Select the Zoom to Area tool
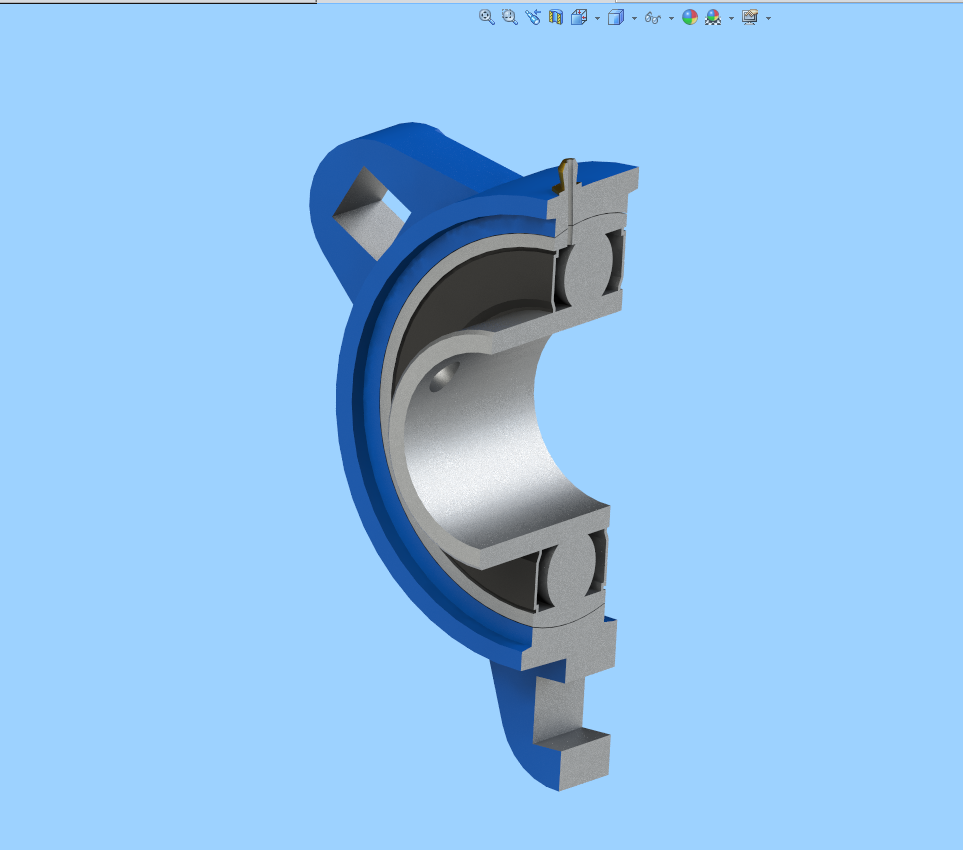Screen dimensions: 963x850 [x=510, y=17]
